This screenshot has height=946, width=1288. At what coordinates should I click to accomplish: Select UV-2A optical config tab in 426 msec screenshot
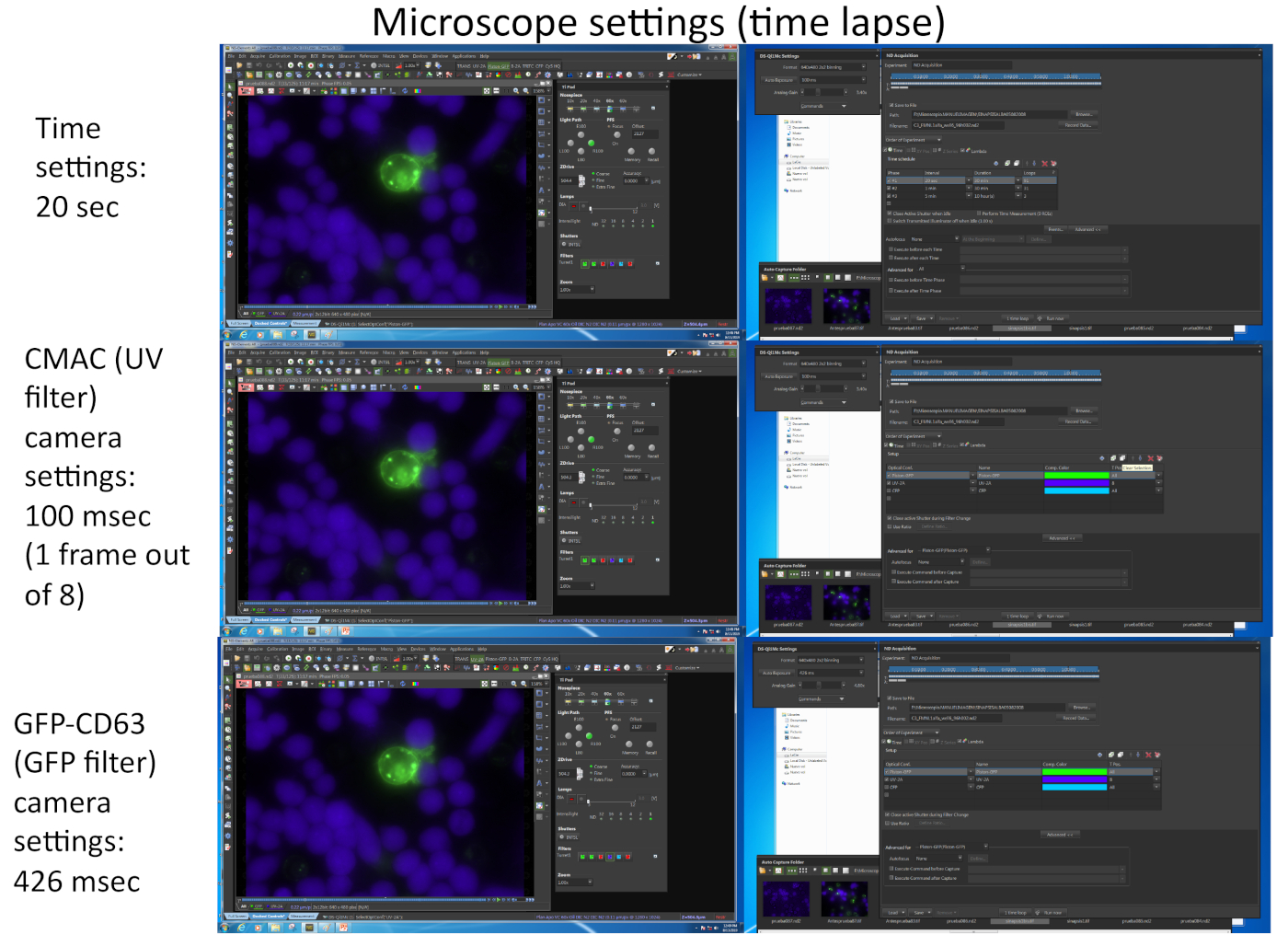pyautogui.click(x=477, y=659)
